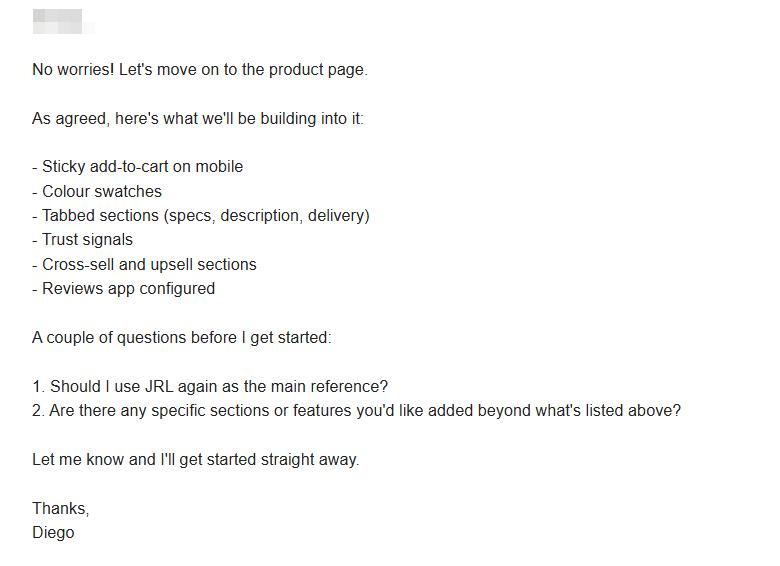Click the 'No worries!' opening line
Screen dimensions: 780x566
coord(200,69)
